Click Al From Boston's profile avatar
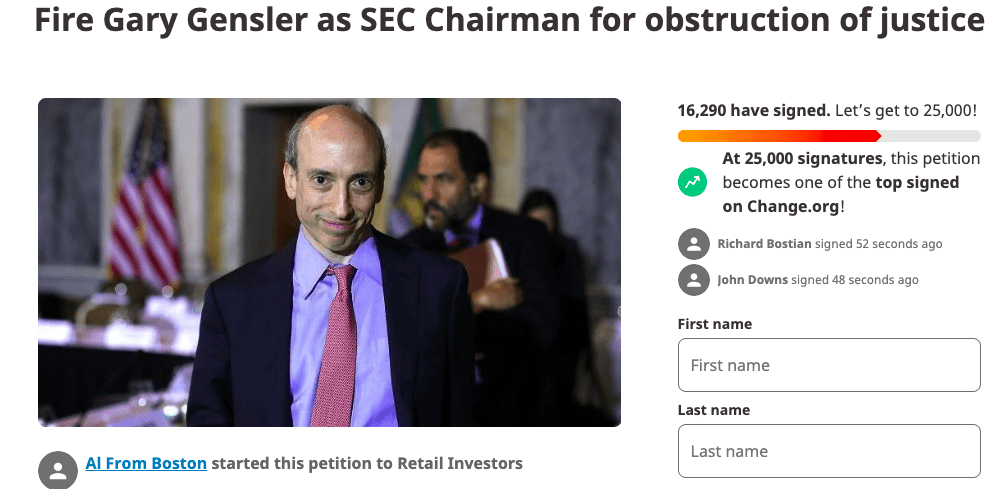This screenshot has width=1006, height=489. coord(58,470)
